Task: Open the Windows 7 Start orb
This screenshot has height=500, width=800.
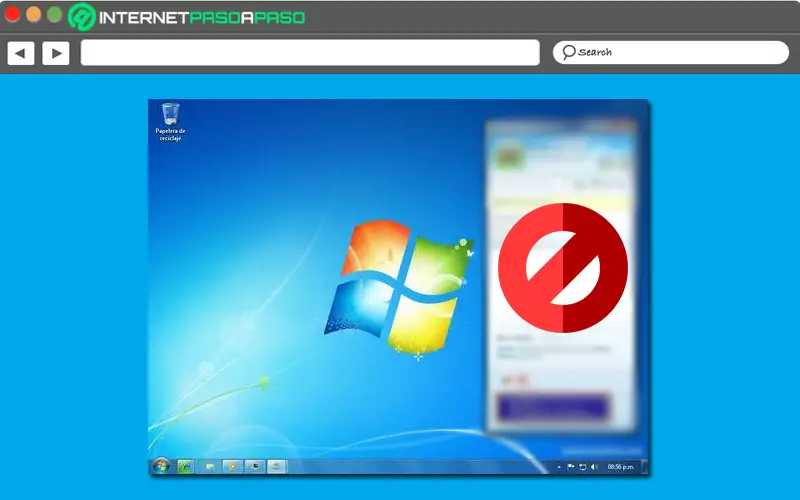Action: tap(161, 466)
